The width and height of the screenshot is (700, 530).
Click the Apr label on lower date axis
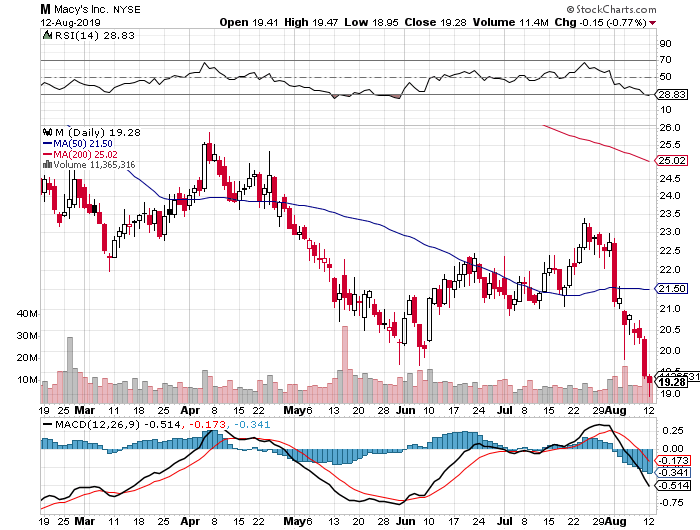pos(190,521)
